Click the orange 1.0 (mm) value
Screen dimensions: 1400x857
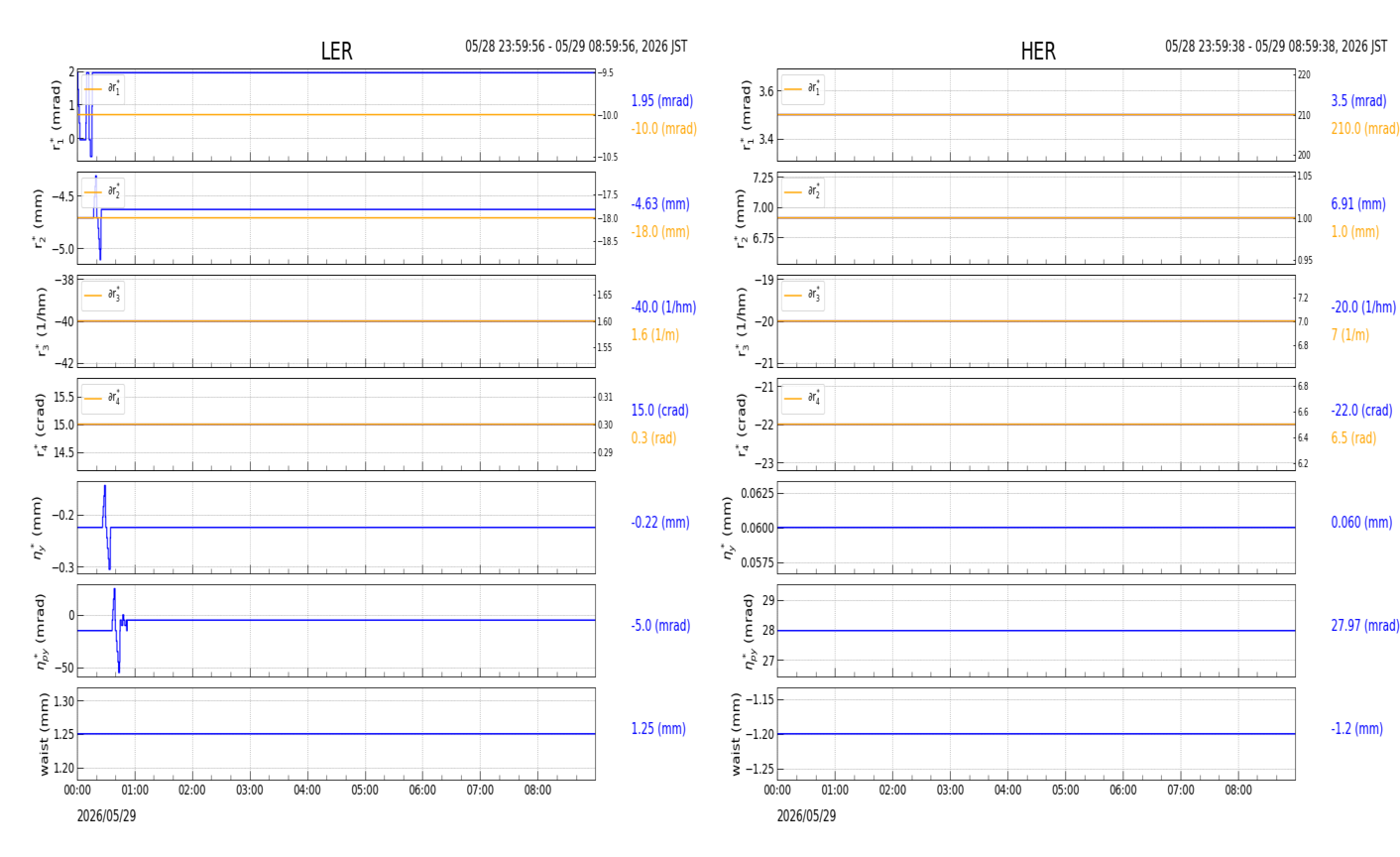click(1355, 232)
